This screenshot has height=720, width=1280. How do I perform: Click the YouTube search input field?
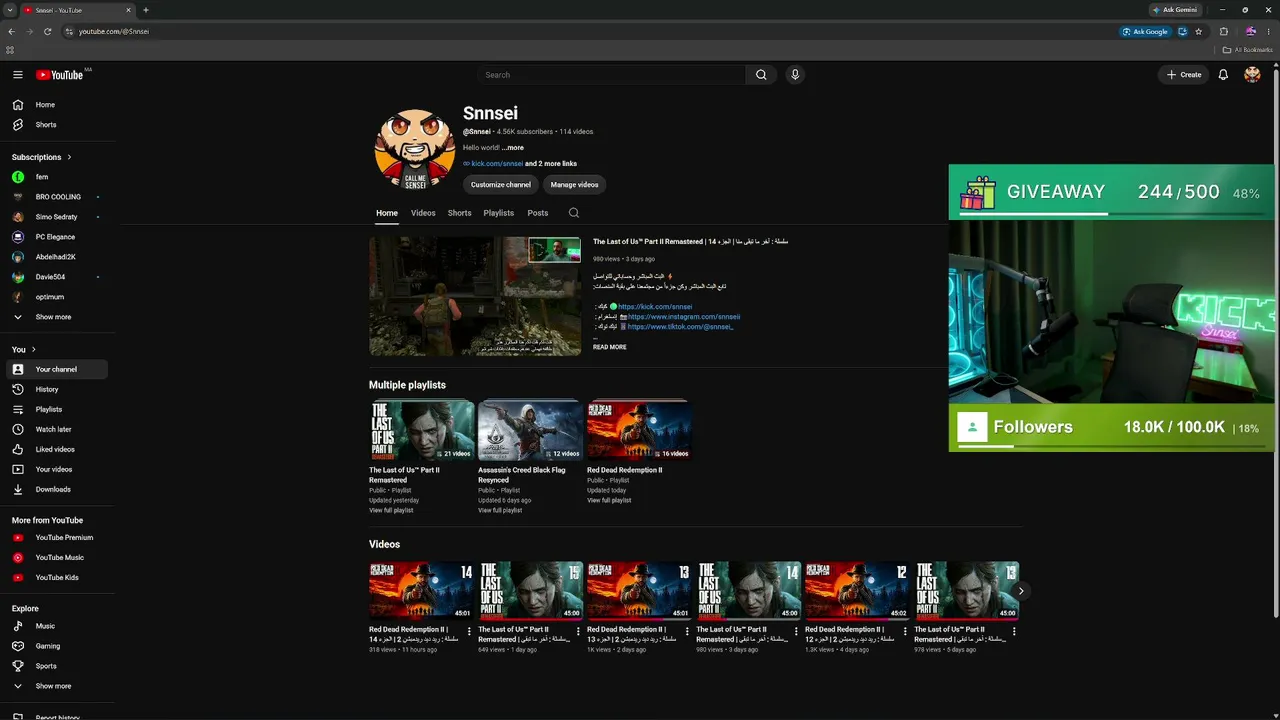(x=611, y=75)
